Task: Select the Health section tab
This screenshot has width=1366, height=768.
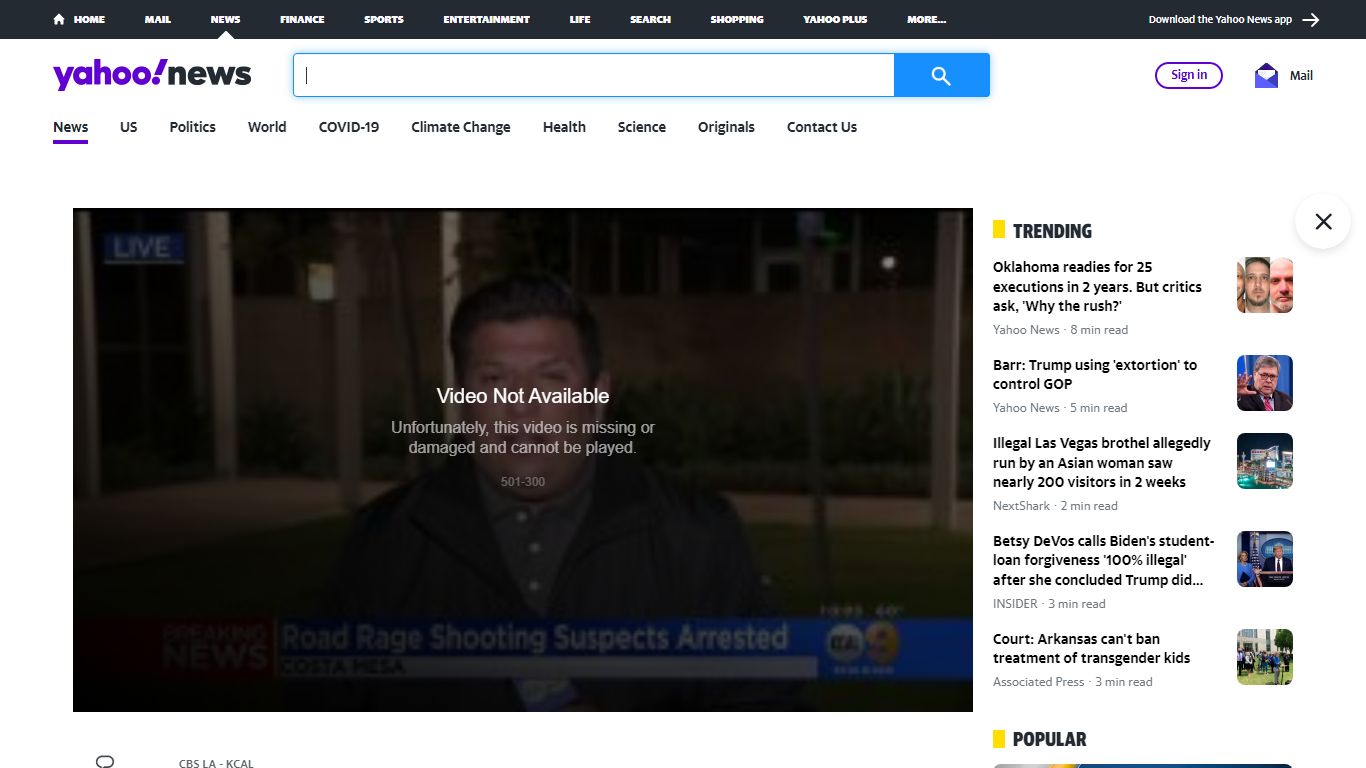Action: click(564, 127)
